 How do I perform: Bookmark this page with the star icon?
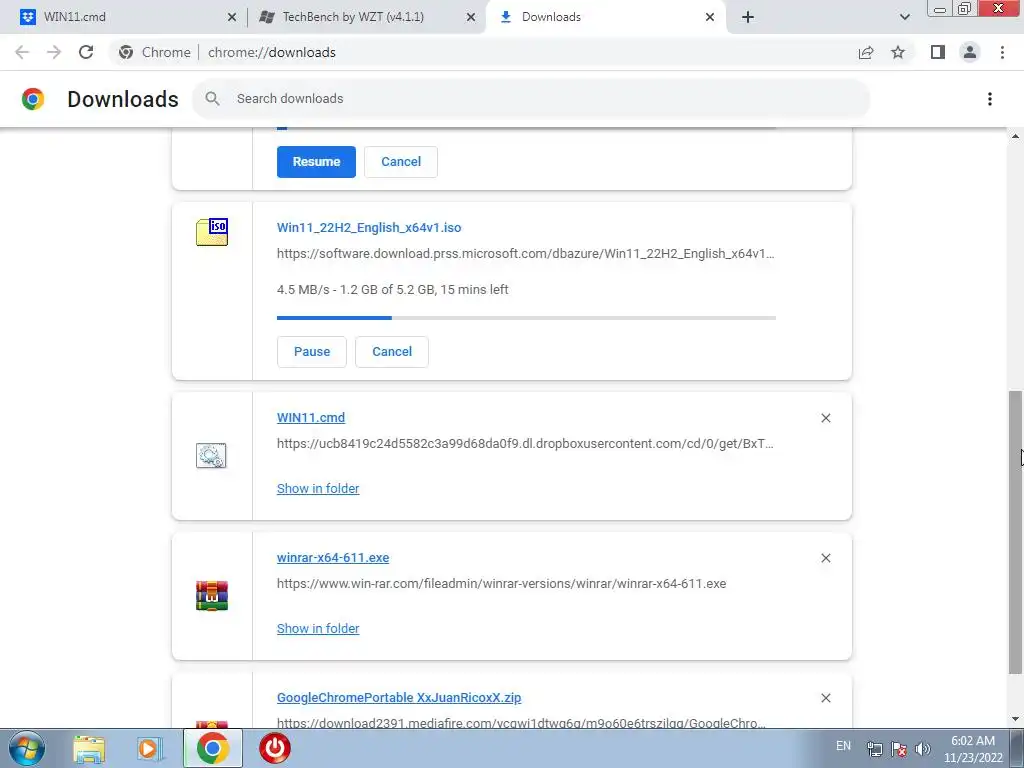[898, 52]
